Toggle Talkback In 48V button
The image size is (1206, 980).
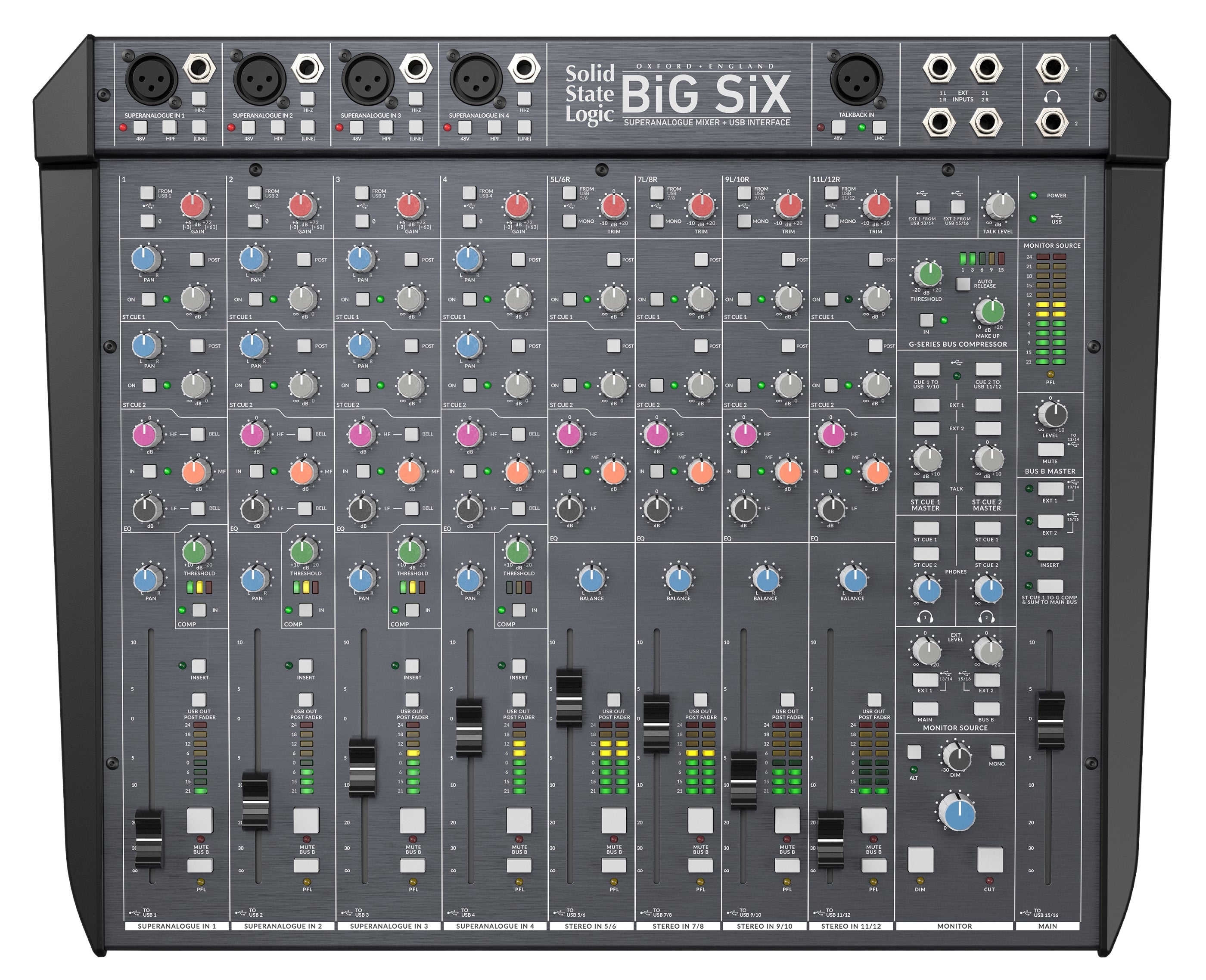pos(839,127)
